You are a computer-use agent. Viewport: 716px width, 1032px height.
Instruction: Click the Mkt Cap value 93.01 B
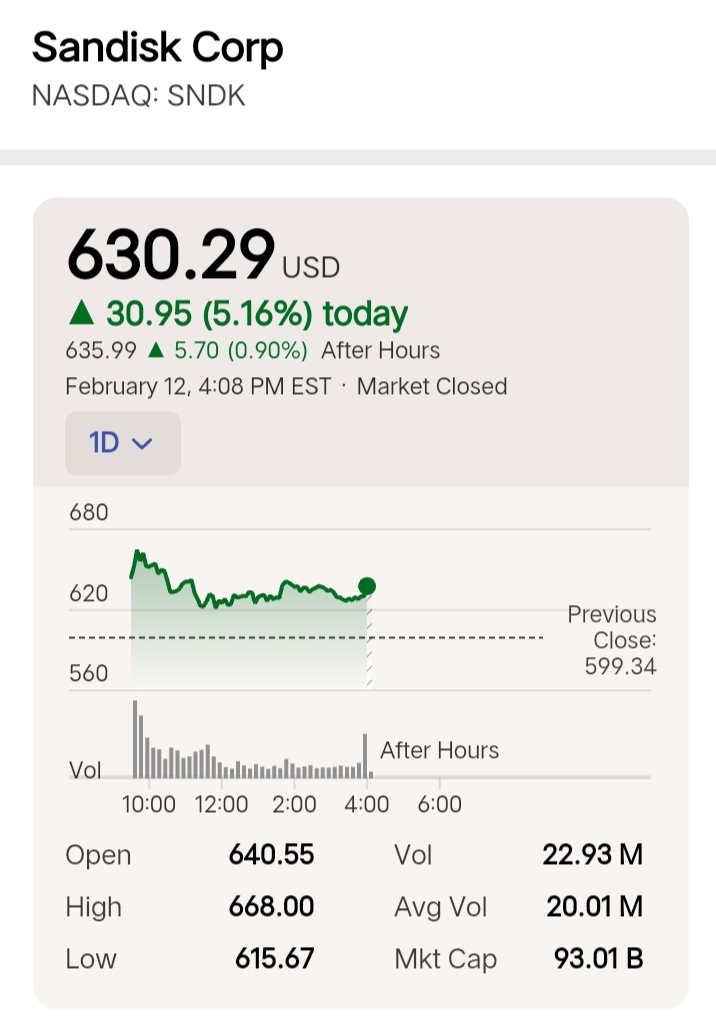598,959
